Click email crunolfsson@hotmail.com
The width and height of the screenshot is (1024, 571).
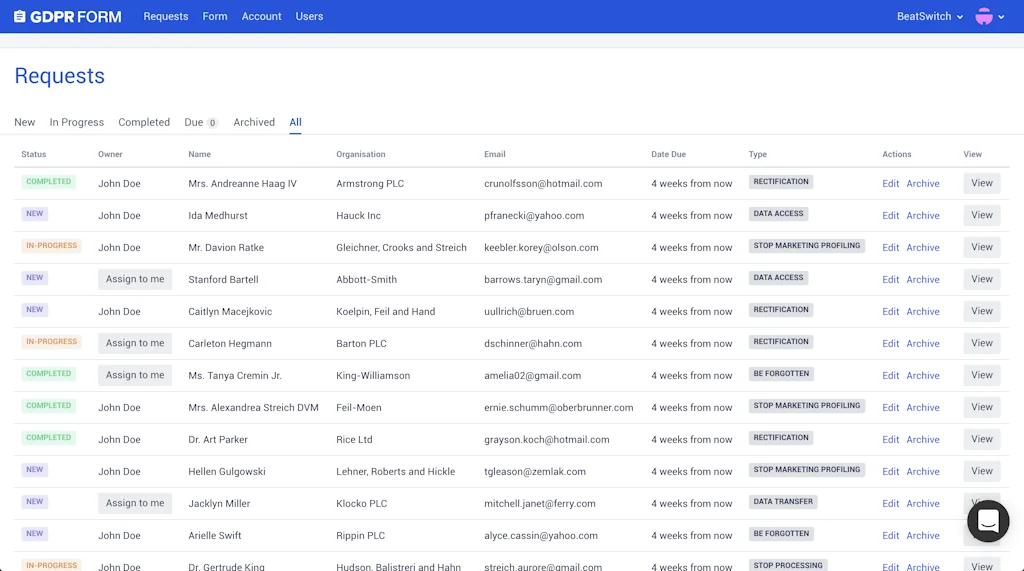(543, 184)
